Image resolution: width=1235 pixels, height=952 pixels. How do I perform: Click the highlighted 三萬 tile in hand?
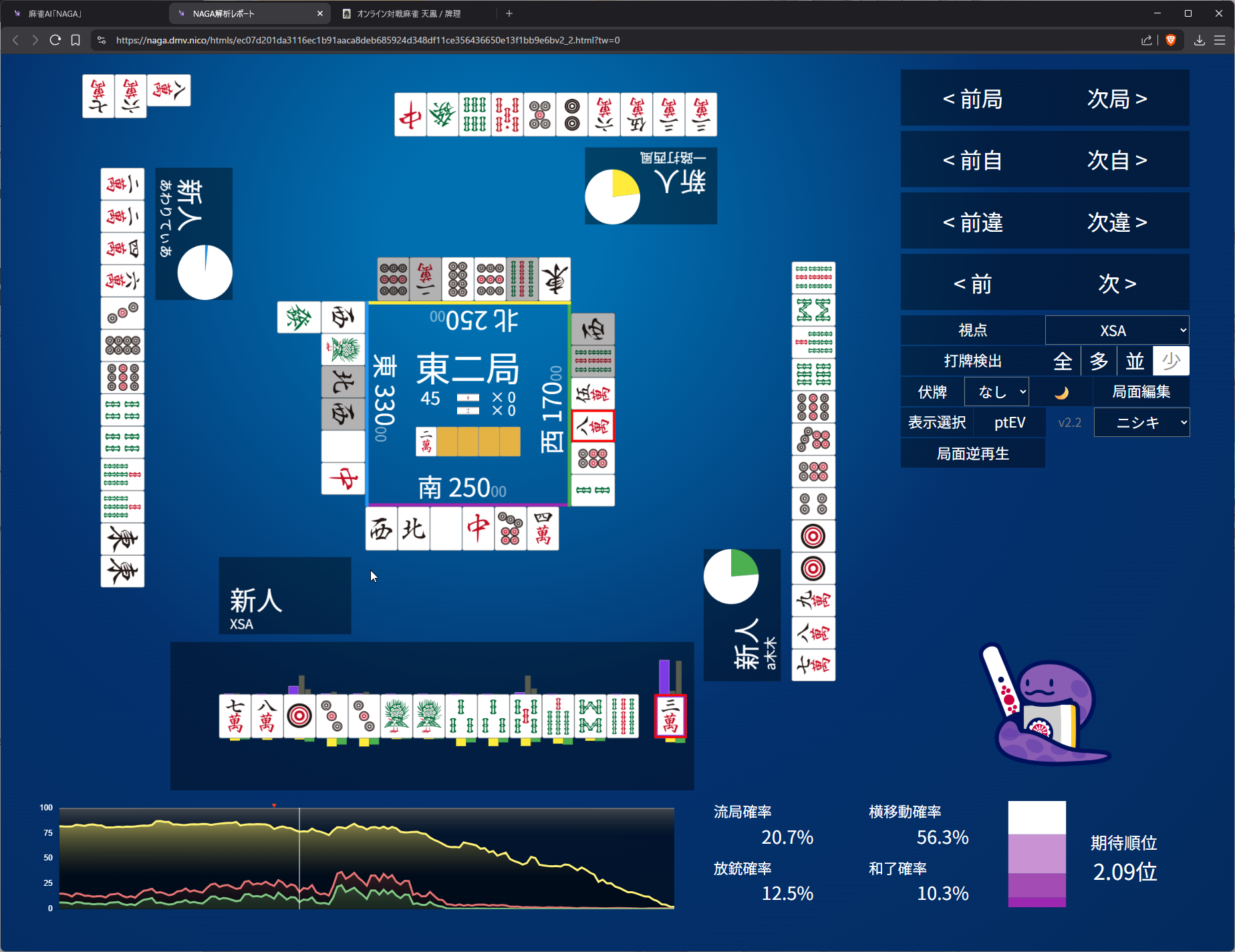coord(670,716)
